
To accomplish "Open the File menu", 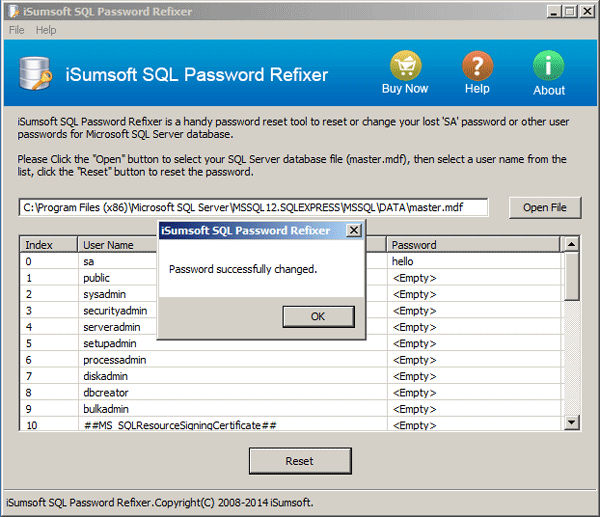I will click(16, 30).
